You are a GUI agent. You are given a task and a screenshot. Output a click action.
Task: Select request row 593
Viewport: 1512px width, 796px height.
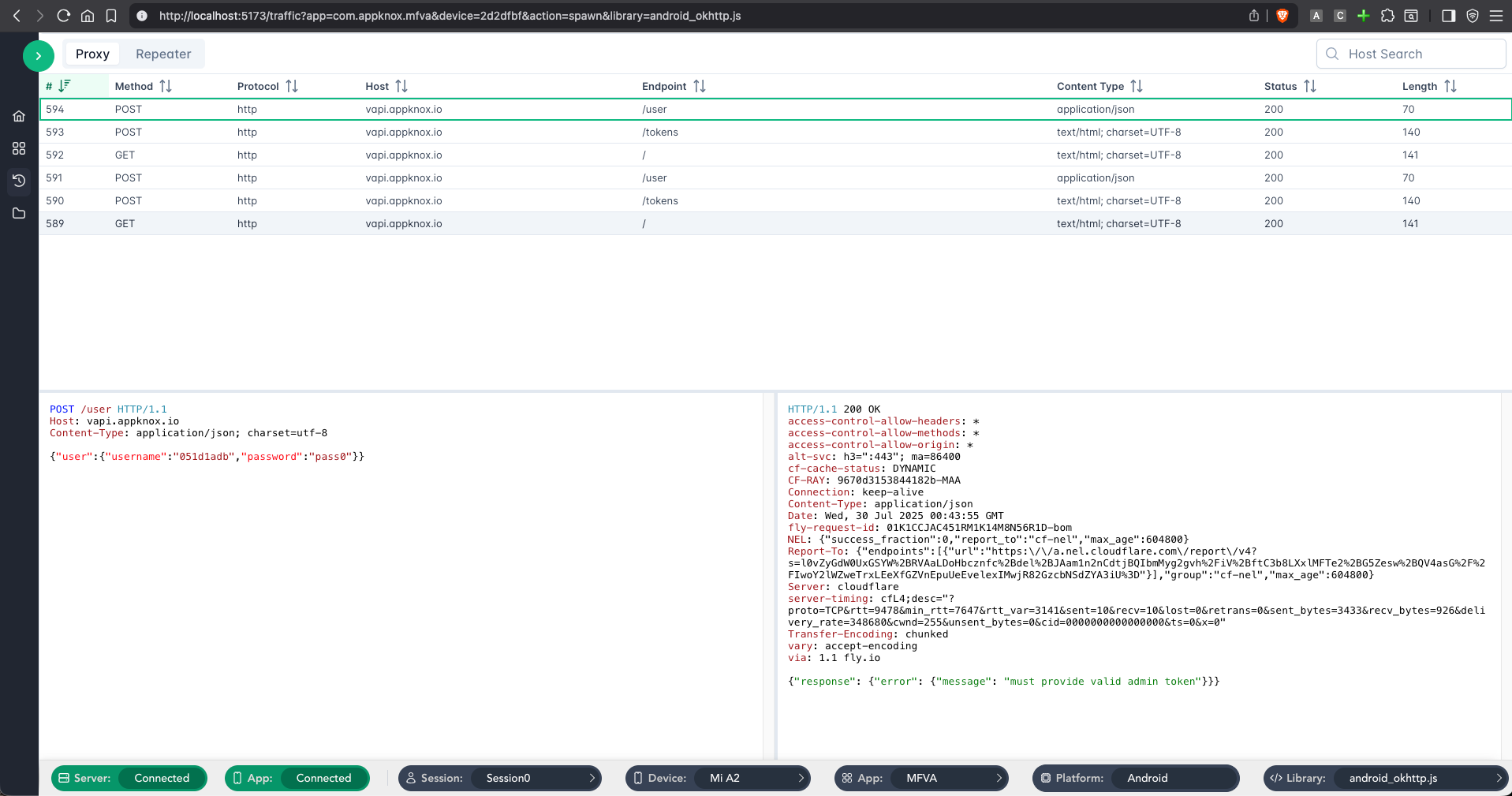[x=775, y=132]
